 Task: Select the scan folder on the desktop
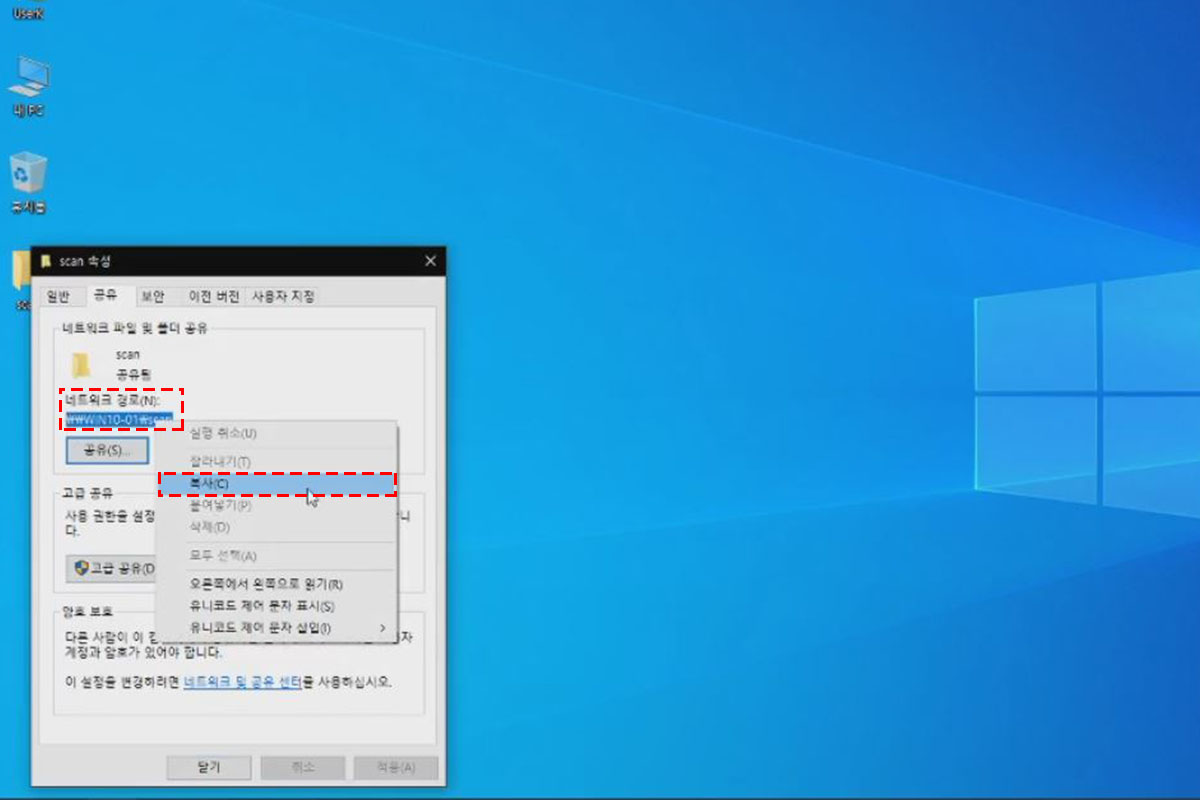[21, 278]
